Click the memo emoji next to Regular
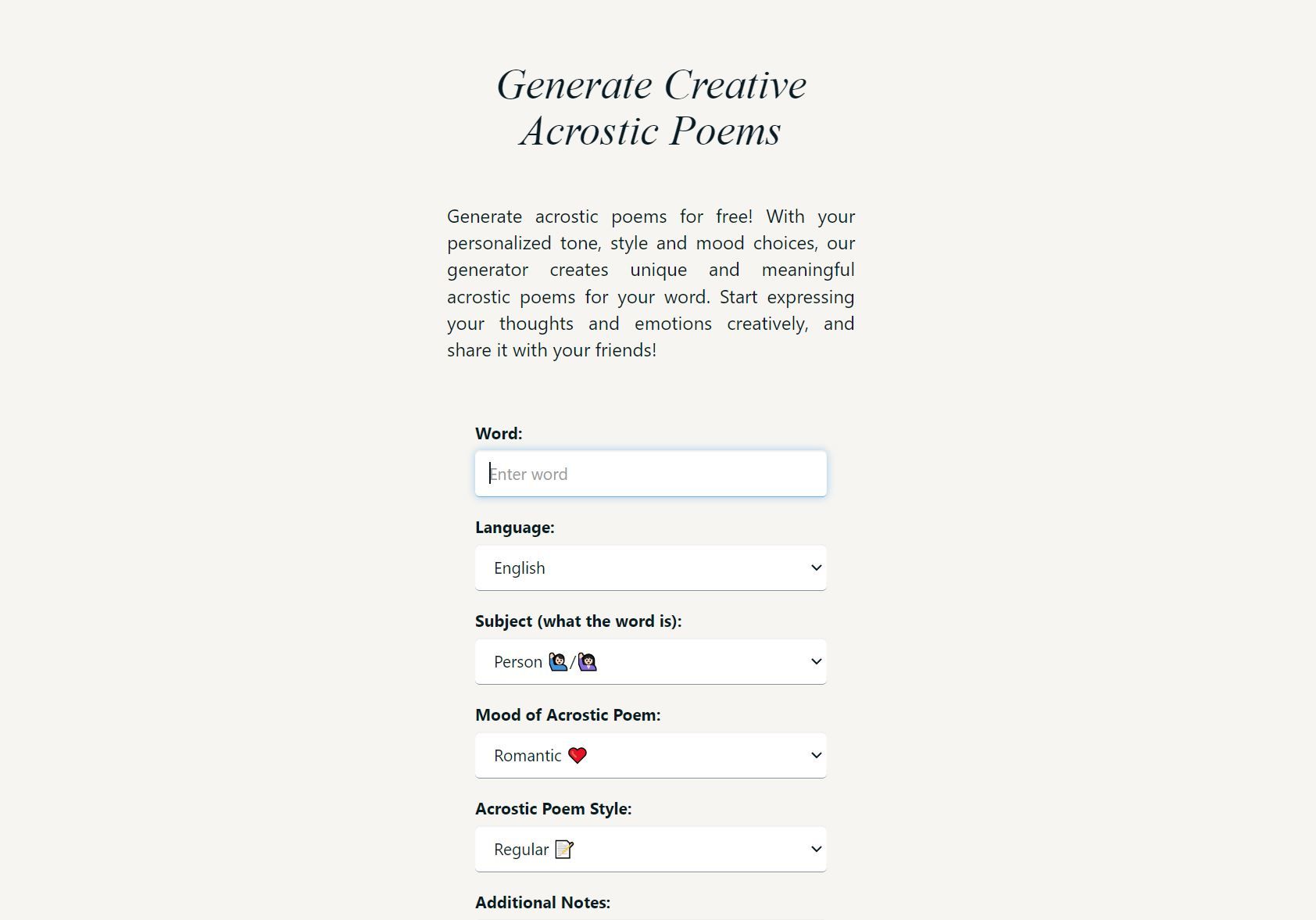 pyautogui.click(x=564, y=849)
